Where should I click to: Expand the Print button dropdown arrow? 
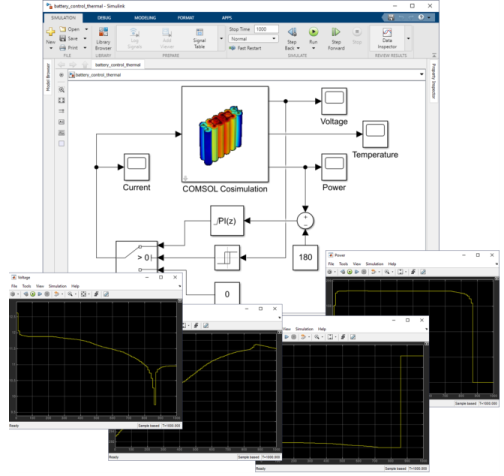click(x=86, y=48)
